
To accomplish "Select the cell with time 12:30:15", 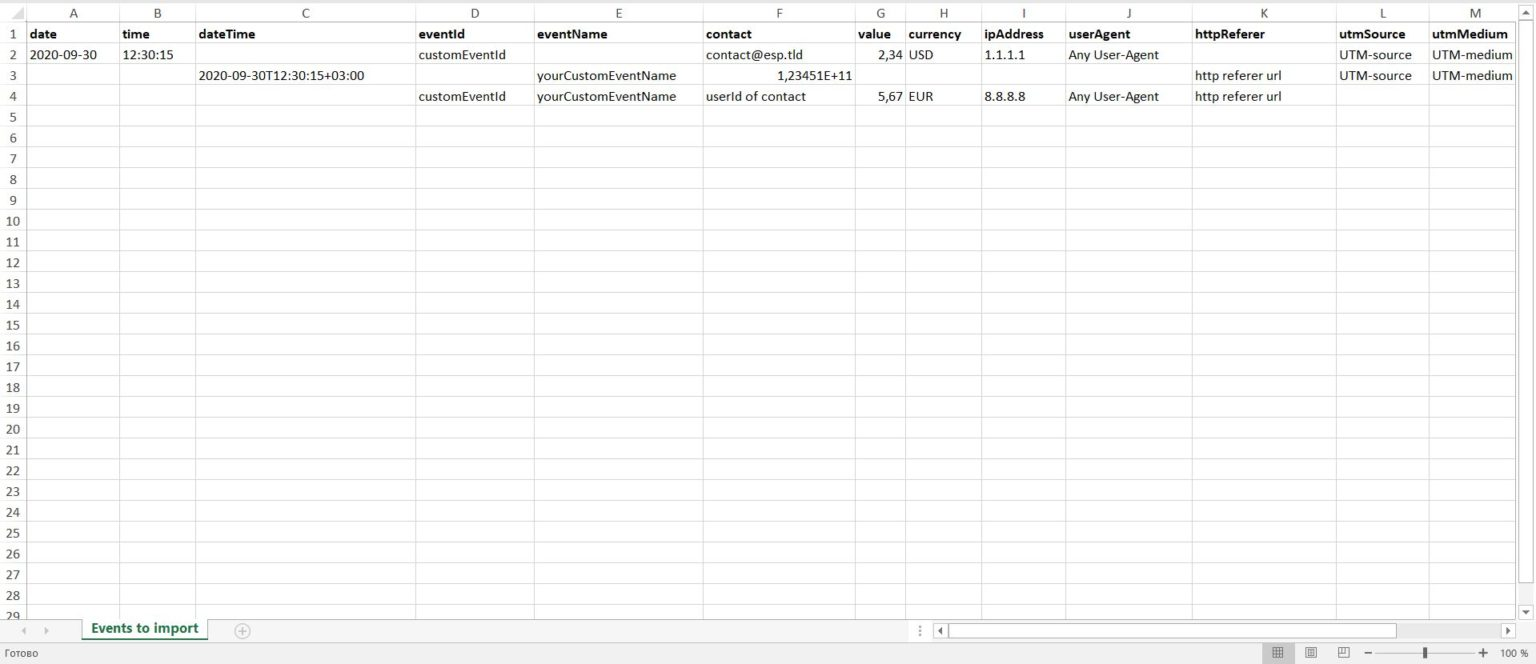I will (x=157, y=55).
